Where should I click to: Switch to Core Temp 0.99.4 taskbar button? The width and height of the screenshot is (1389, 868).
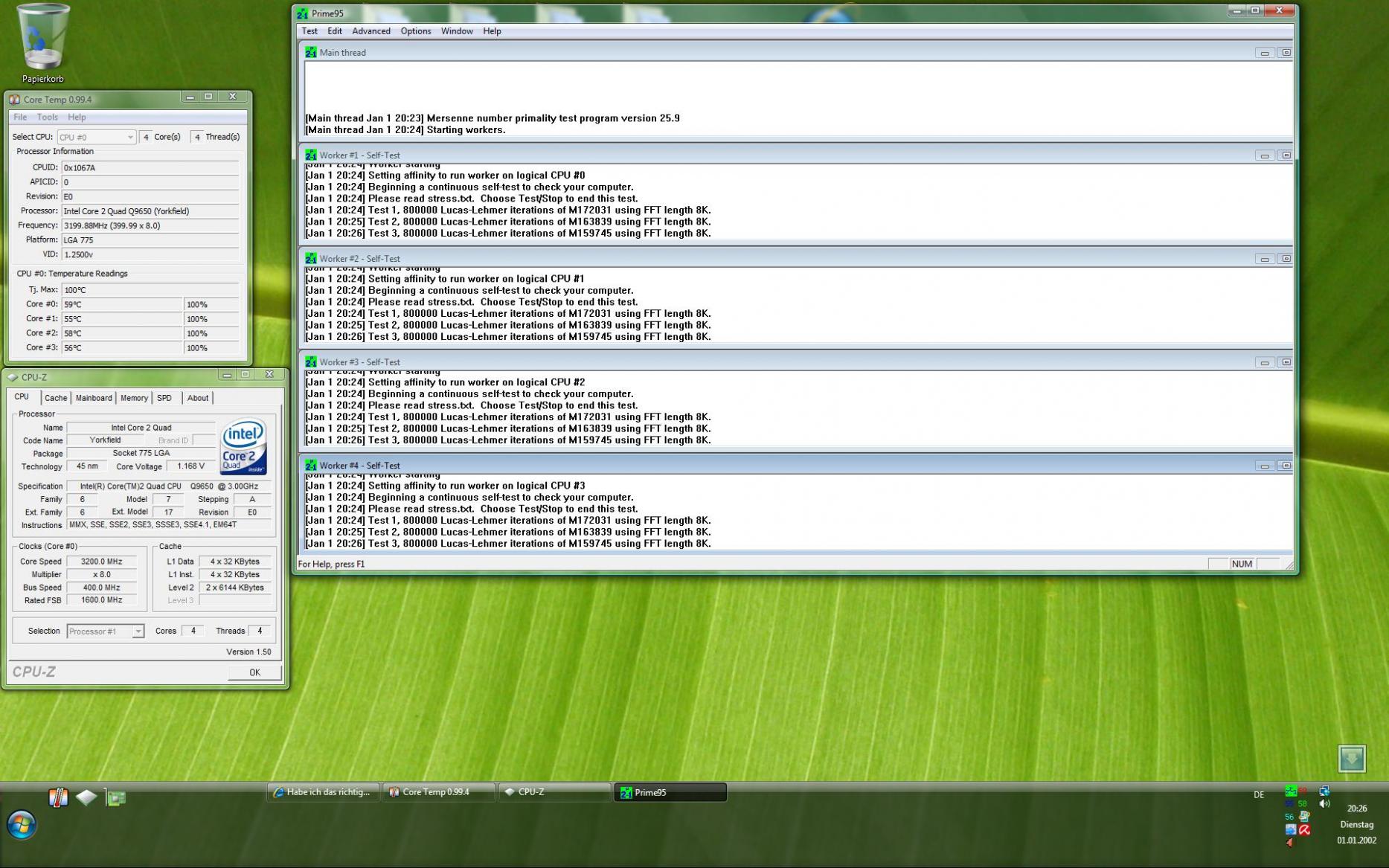point(439,792)
